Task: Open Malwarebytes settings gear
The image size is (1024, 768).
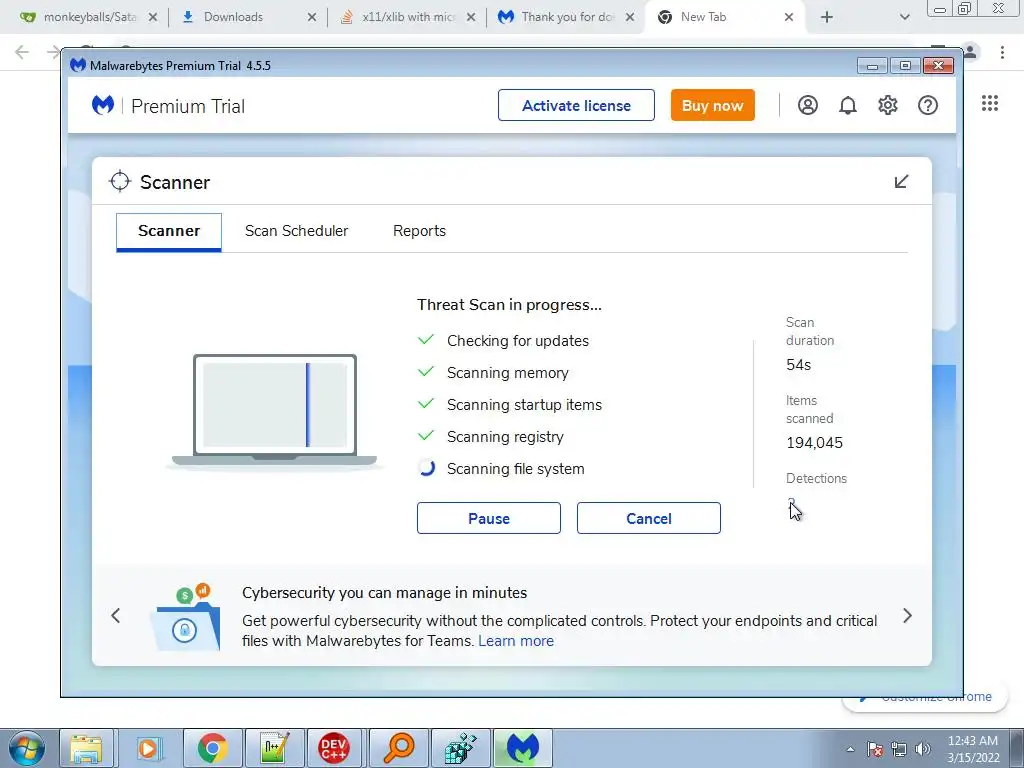Action: tap(888, 105)
